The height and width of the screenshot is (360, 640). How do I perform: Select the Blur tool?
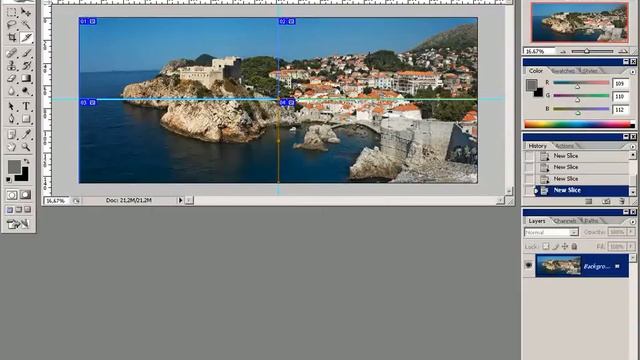coord(12,91)
